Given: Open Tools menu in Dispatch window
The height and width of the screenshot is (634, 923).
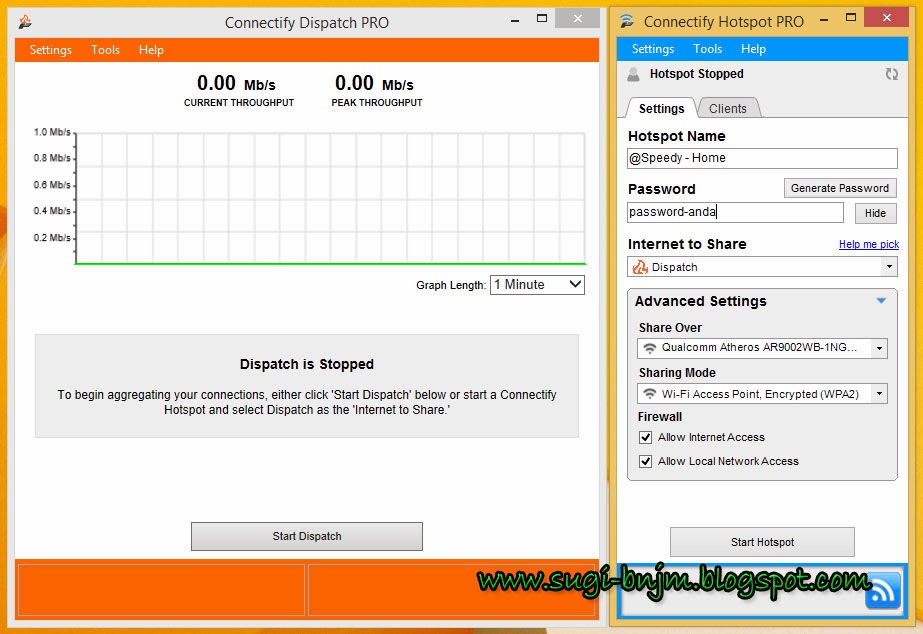Looking at the screenshot, I should tap(105, 50).
